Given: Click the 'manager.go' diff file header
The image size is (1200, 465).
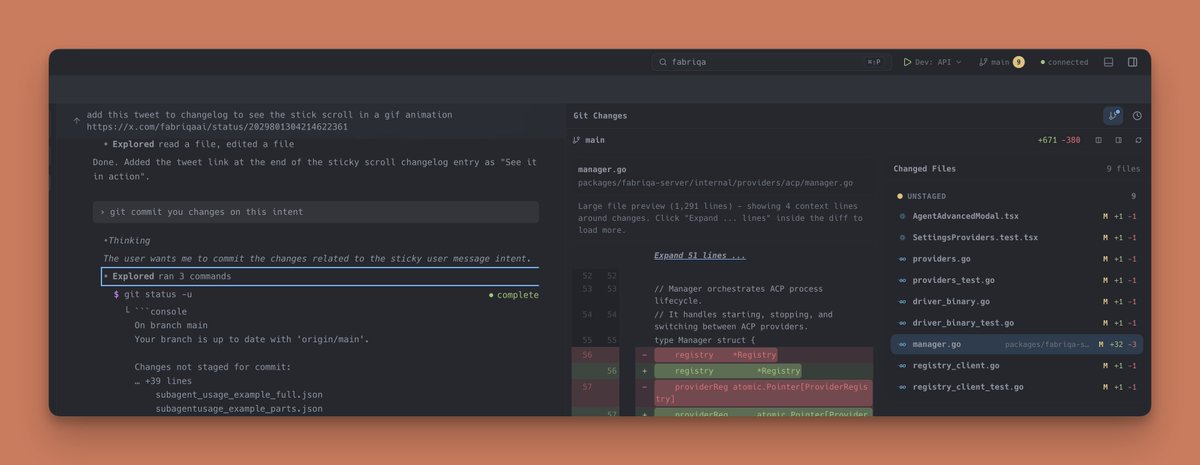Looking at the screenshot, I should (x=602, y=170).
